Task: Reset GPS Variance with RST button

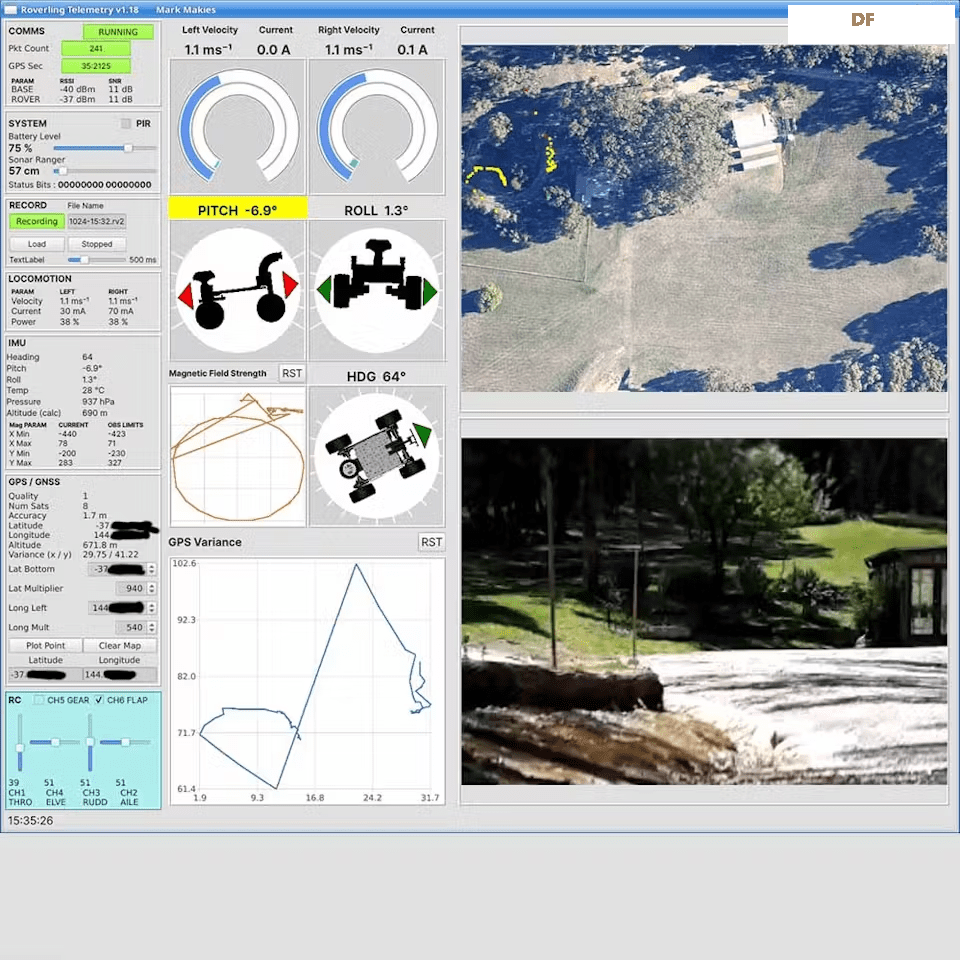Action: point(431,542)
